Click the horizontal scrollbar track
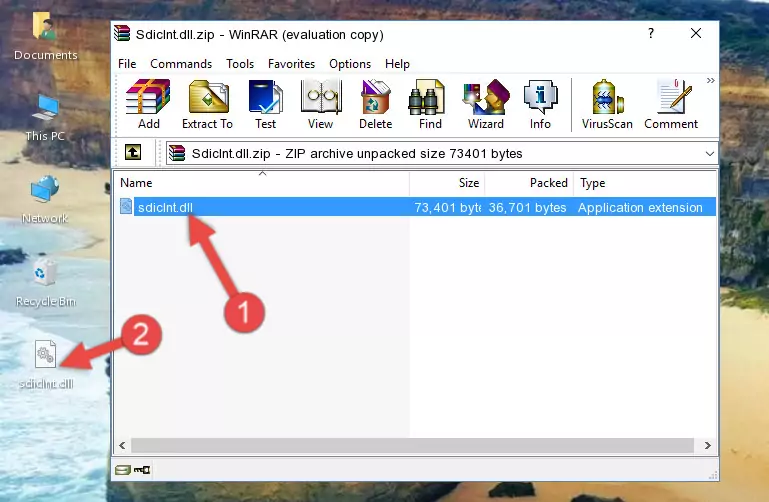This screenshot has height=502, width=769. click(412, 445)
